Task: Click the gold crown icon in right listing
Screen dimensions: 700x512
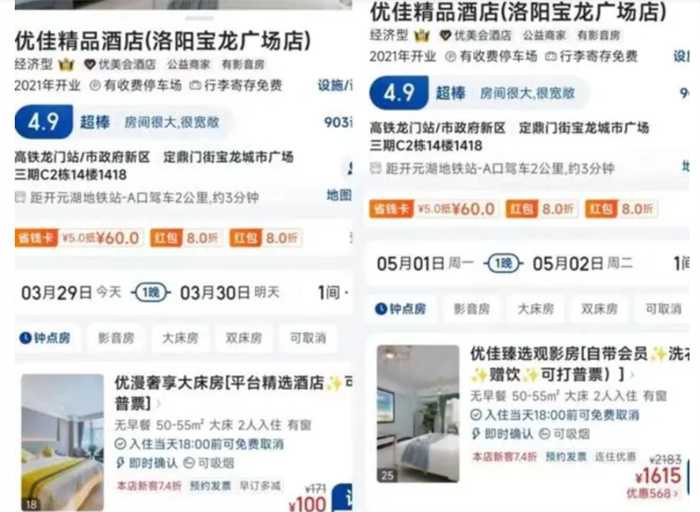Action: 422,35
